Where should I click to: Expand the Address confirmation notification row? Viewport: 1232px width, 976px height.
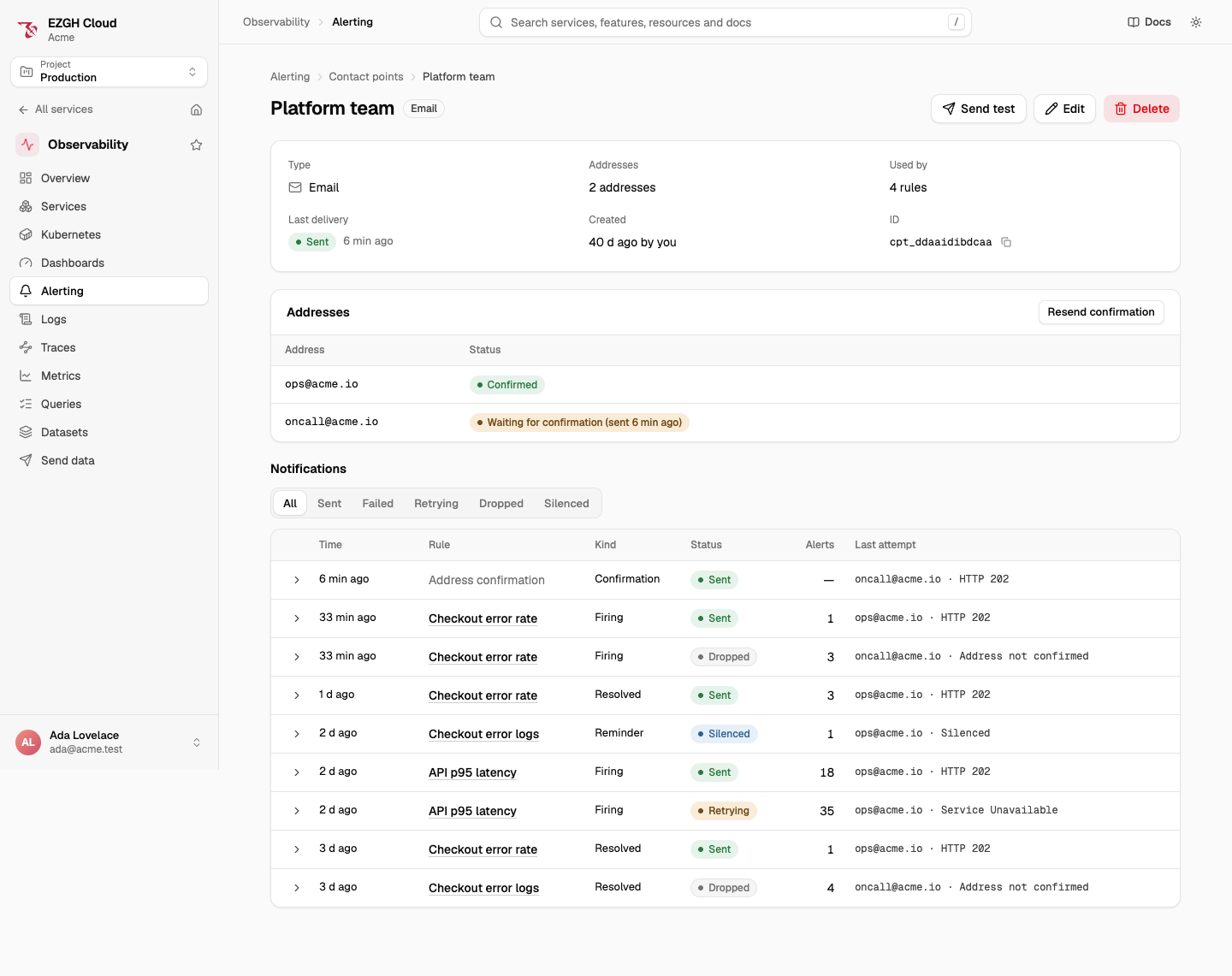(x=297, y=580)
